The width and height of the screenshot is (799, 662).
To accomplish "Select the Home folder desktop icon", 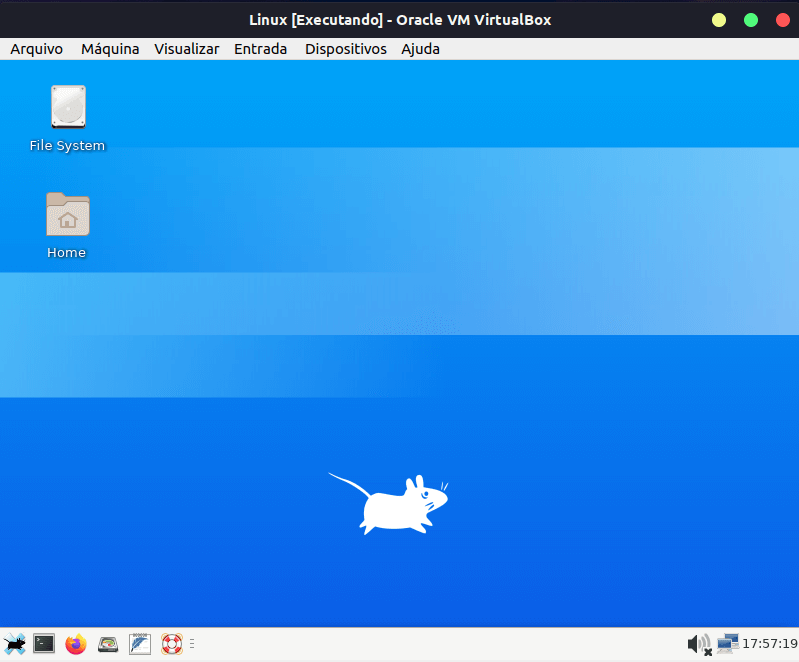I will click(x=68, y=214).
